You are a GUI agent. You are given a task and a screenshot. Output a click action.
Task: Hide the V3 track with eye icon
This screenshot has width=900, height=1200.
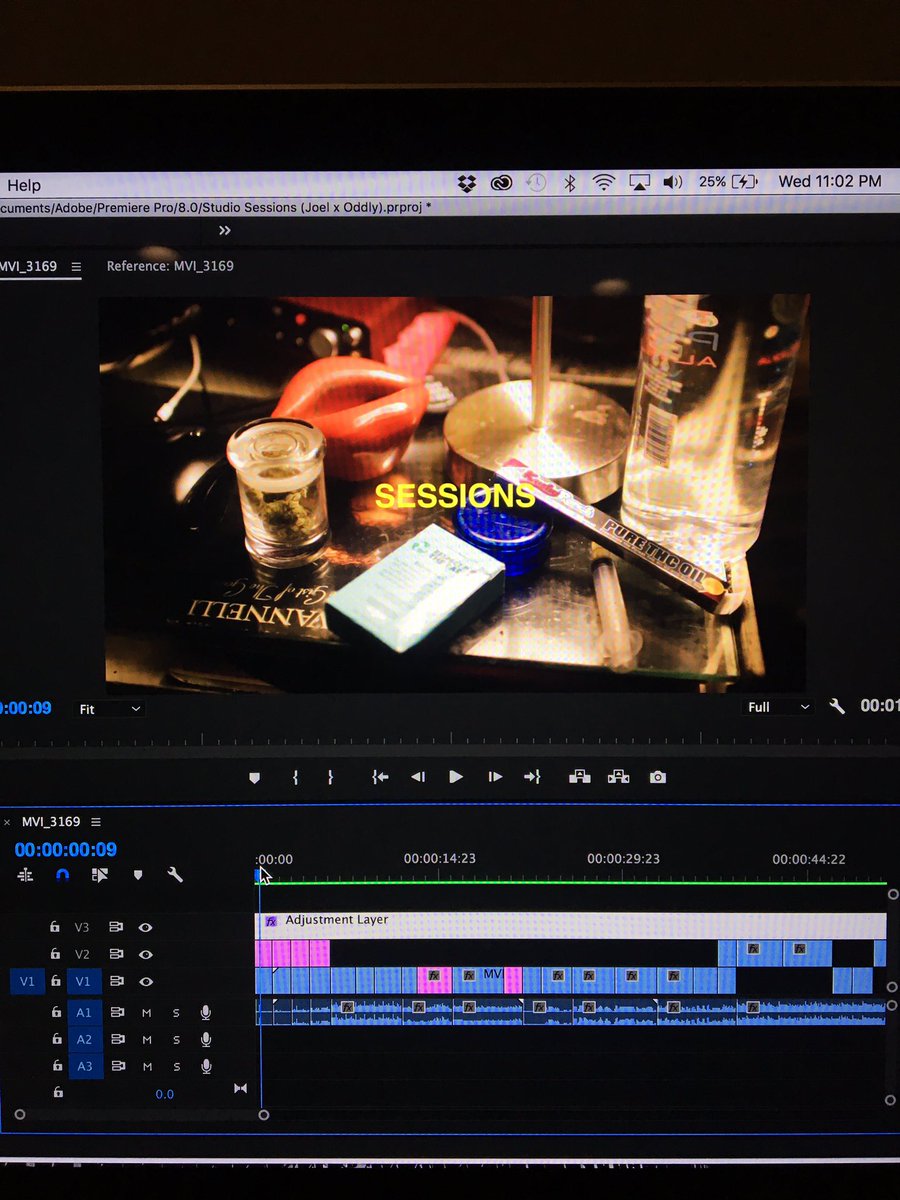click(145, 926)
